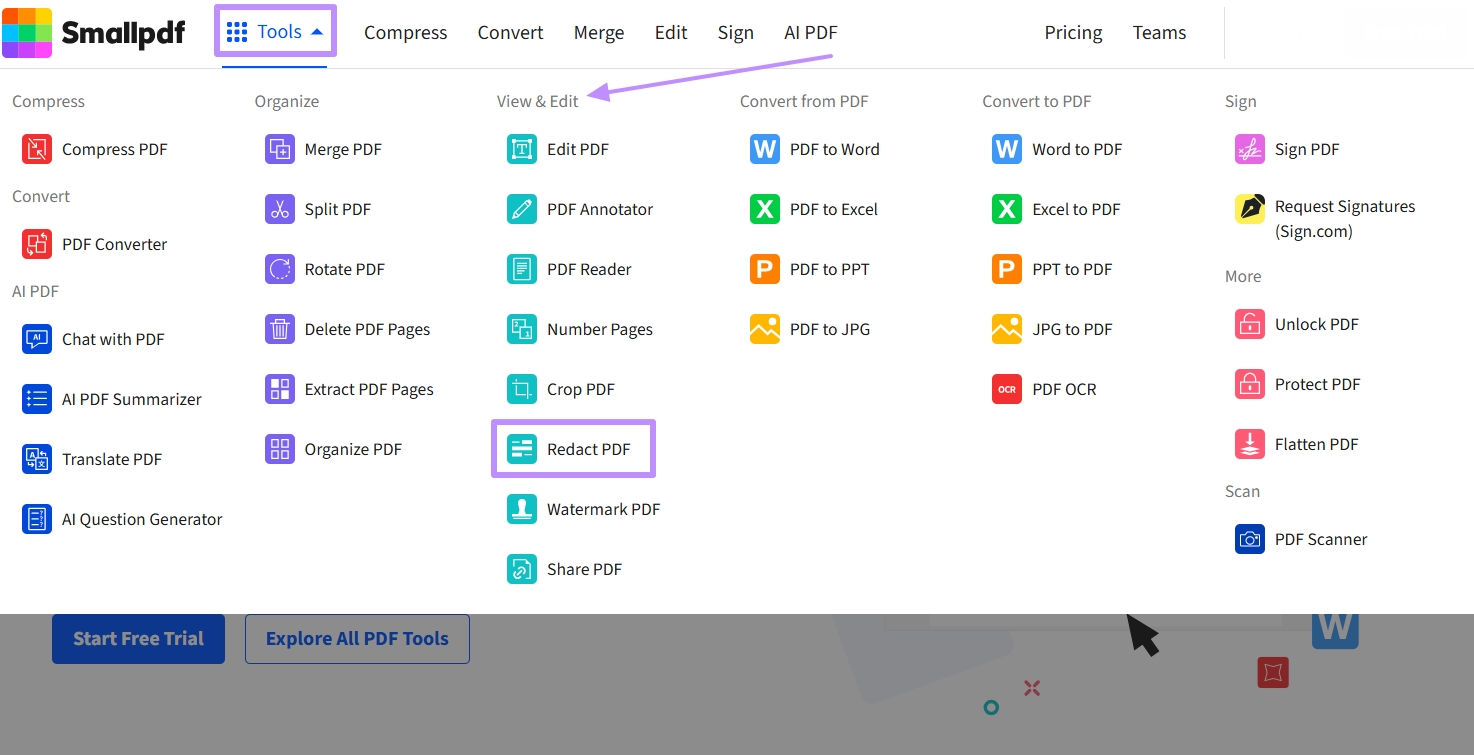
Task: Launch the Redact PDF tool
Action: click(x=573, y=448)
